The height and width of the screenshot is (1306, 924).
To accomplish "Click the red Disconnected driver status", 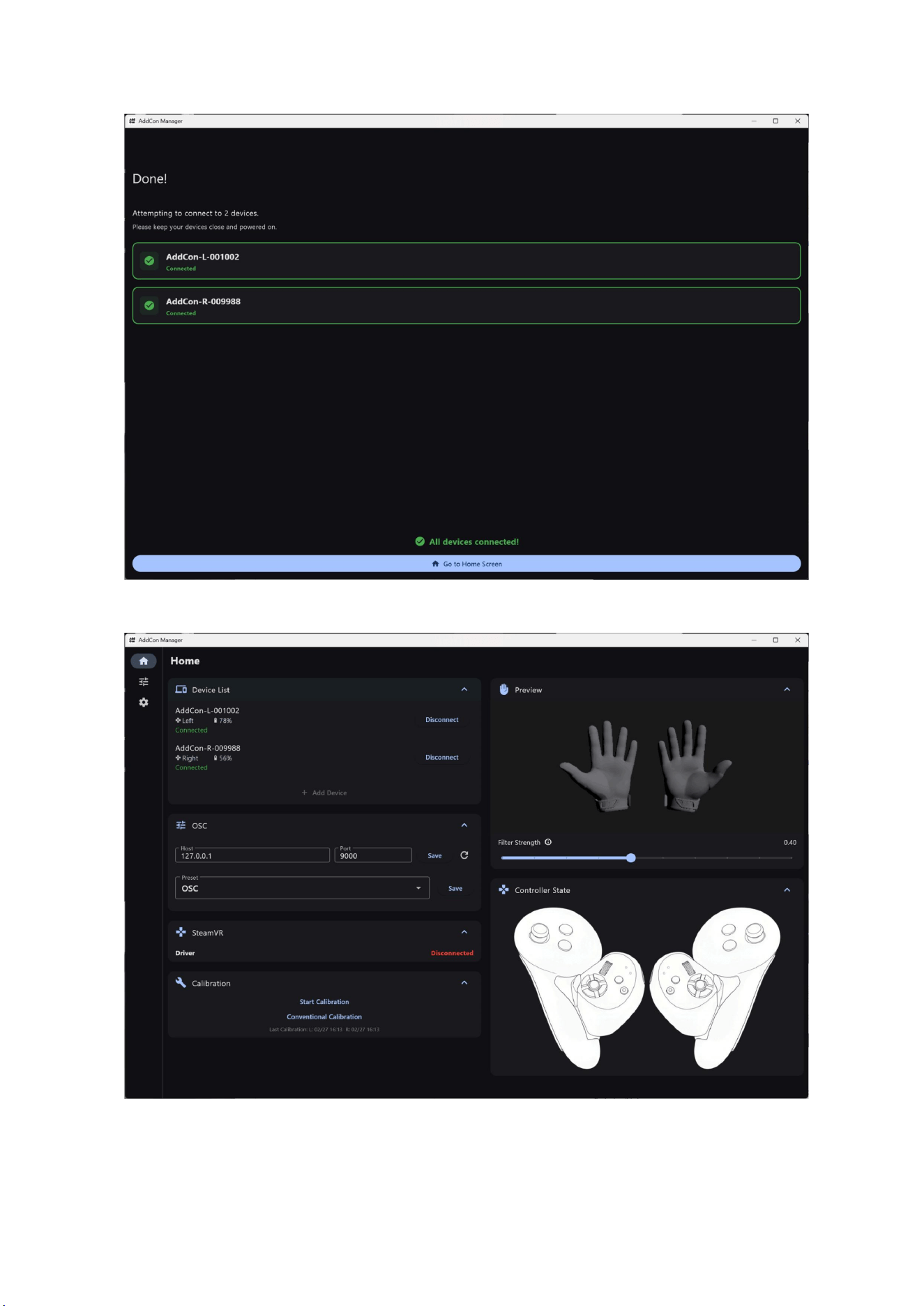I will pos(452,953).
